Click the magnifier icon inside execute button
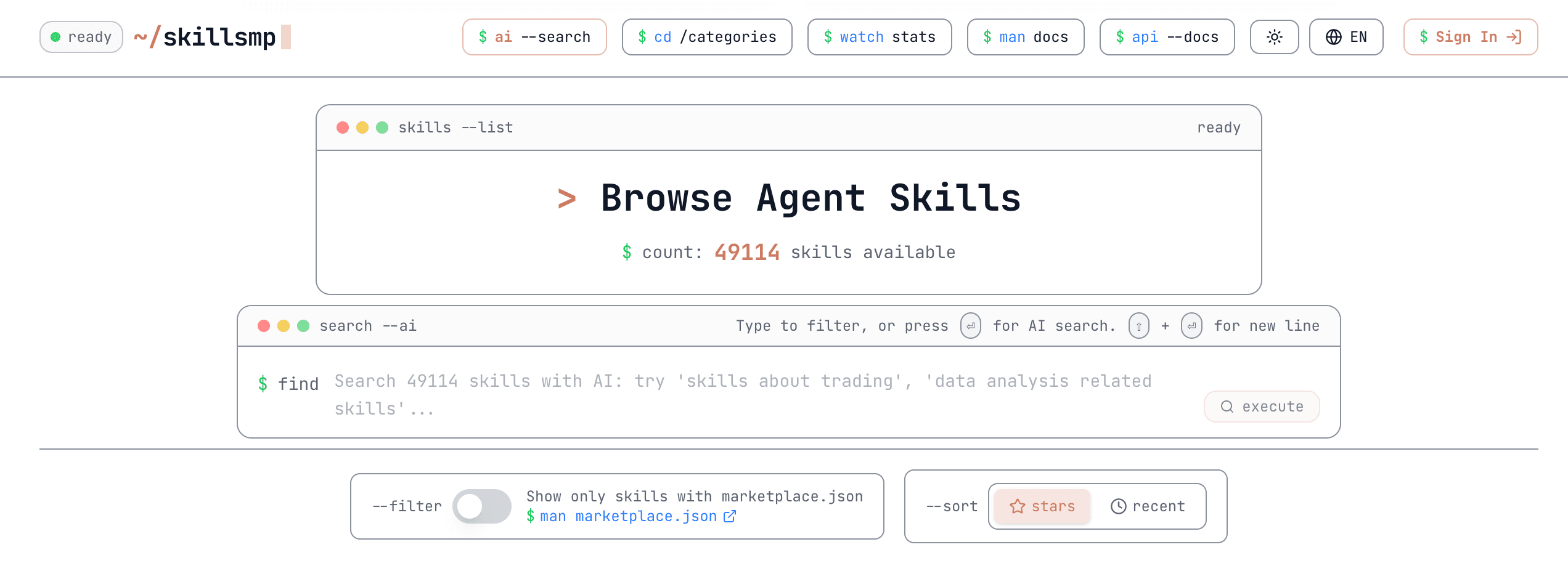Screen dimensions: 1568x563 point(1227,407)
